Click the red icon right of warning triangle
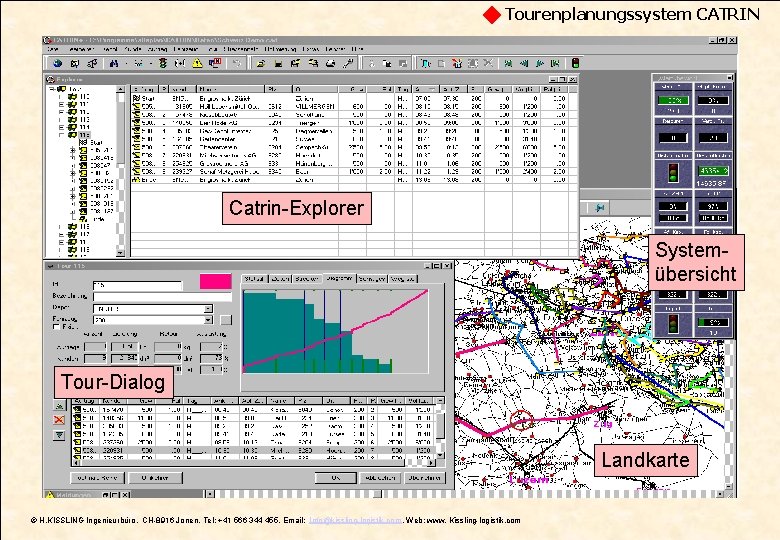The width and height of the screenshot is (780, 540). click(x=214, y=63)
